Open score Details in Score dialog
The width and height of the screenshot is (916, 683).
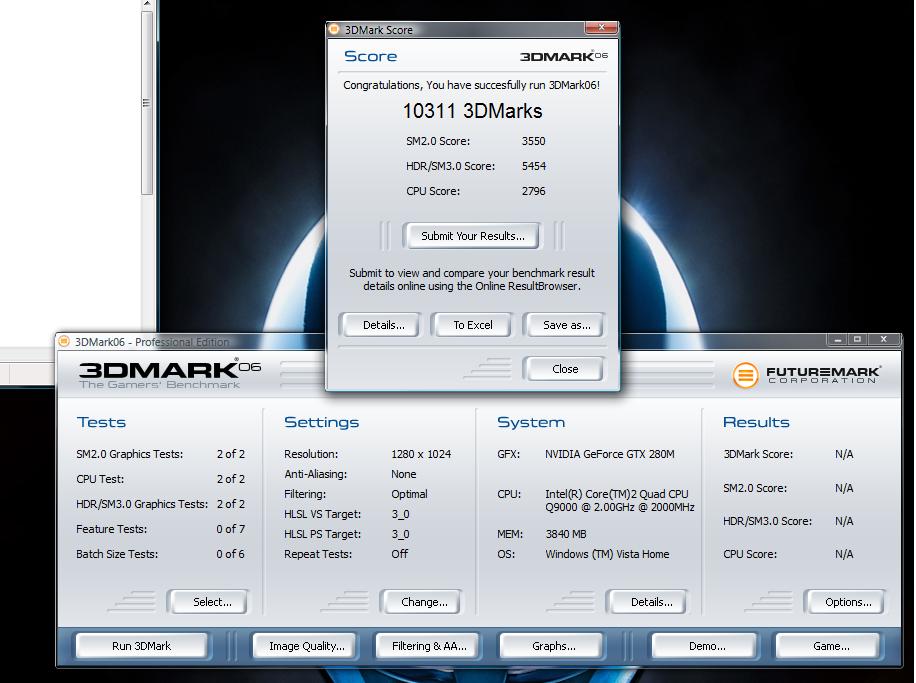pyautogui.click(x=383, y=325)
